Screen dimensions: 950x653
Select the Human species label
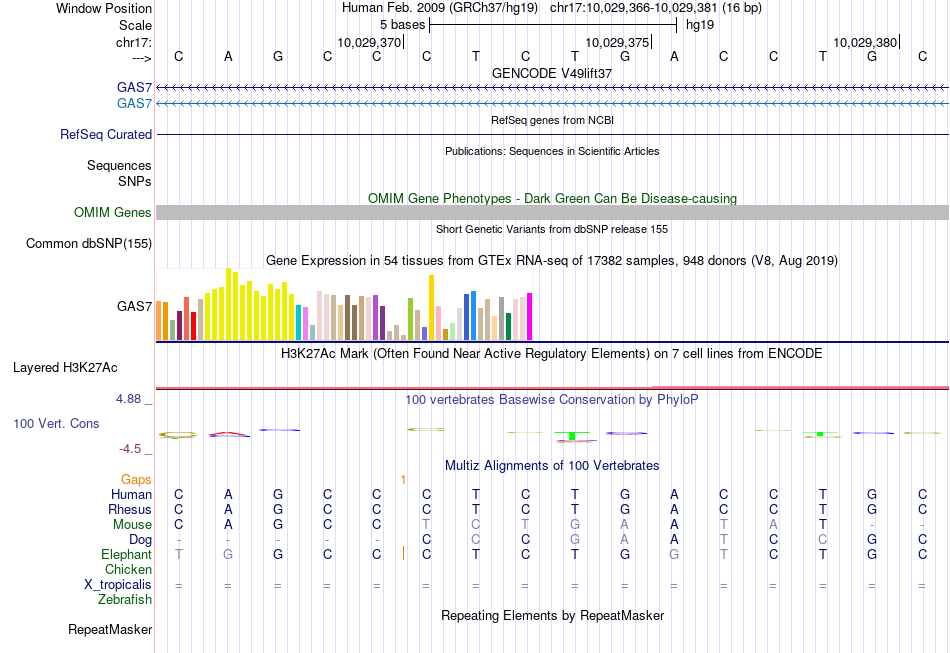pos(131,494)
